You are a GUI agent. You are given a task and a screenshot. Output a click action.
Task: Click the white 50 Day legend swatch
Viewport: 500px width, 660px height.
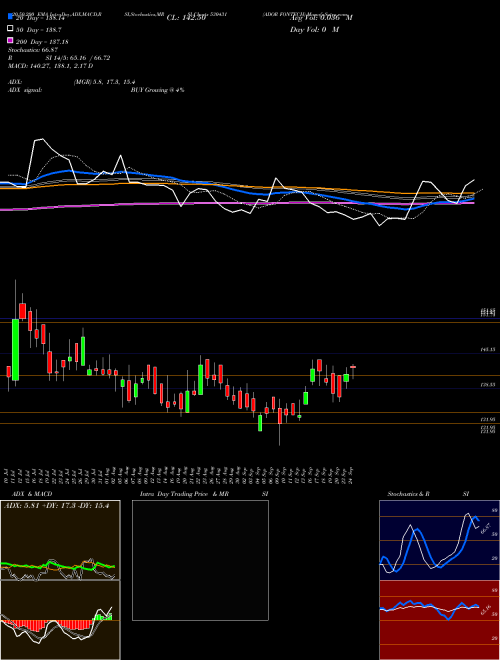point(10,29)
